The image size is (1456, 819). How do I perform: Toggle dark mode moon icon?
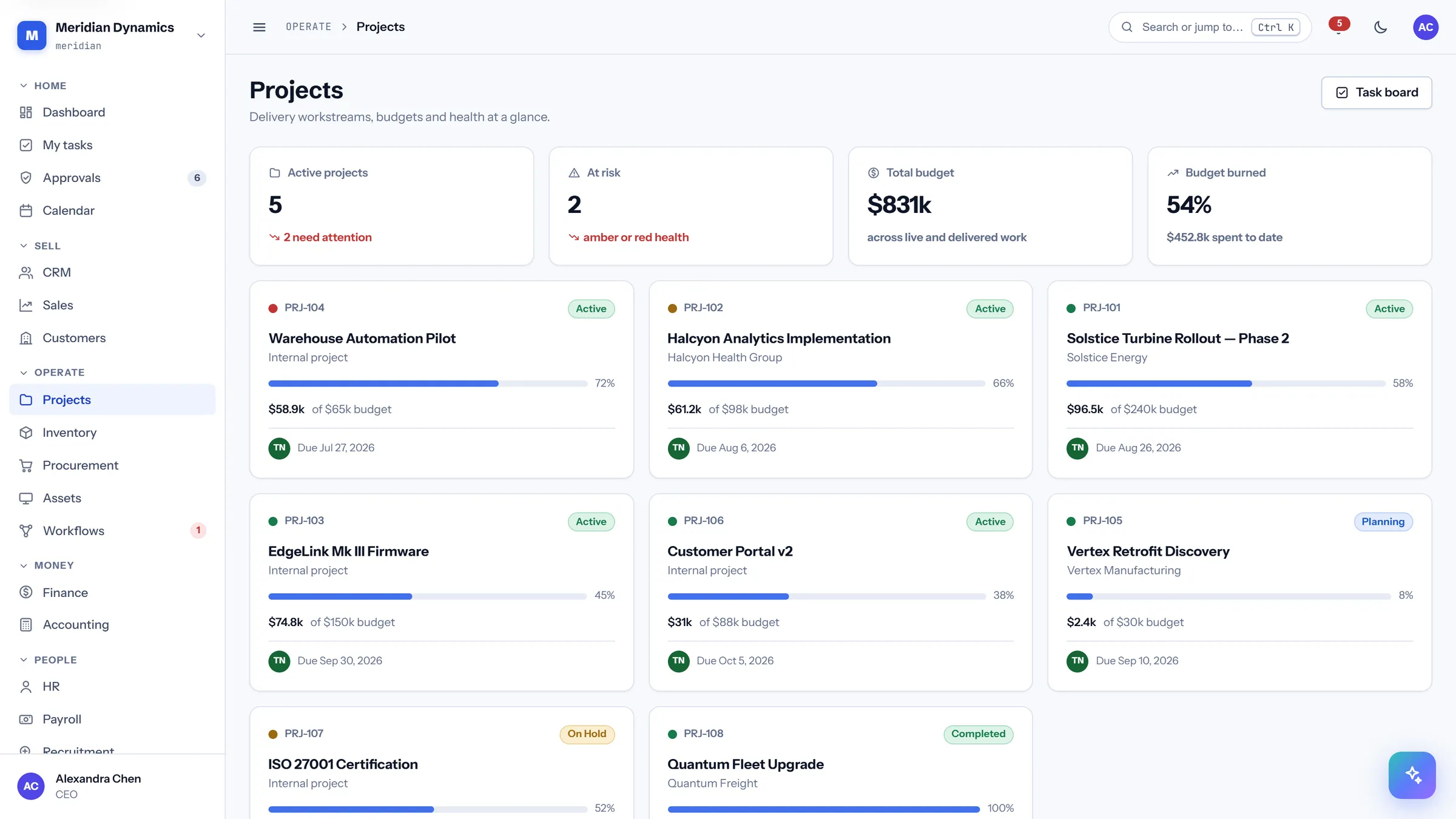click(x=1381, y=27)
